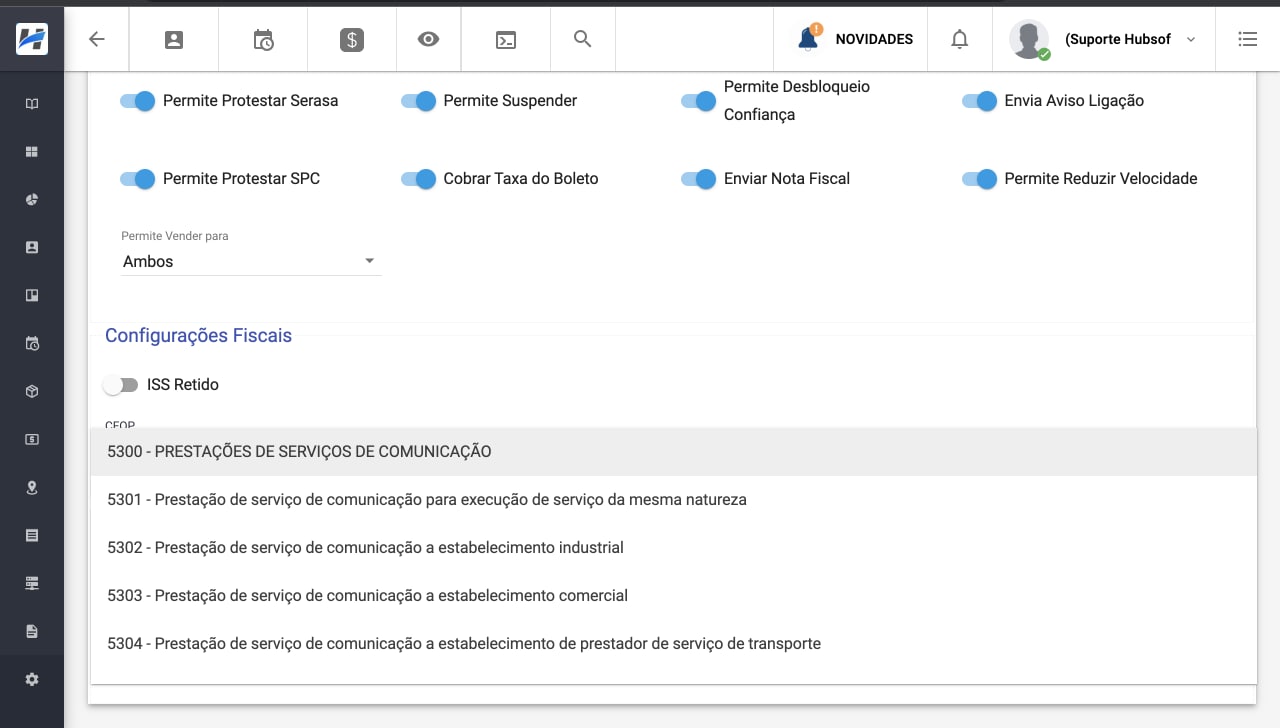The image size is (1280, 728).
Task: Toggle Permite Protestar Serasa switch
Action: pyautogui.click(x=137, y=101)
